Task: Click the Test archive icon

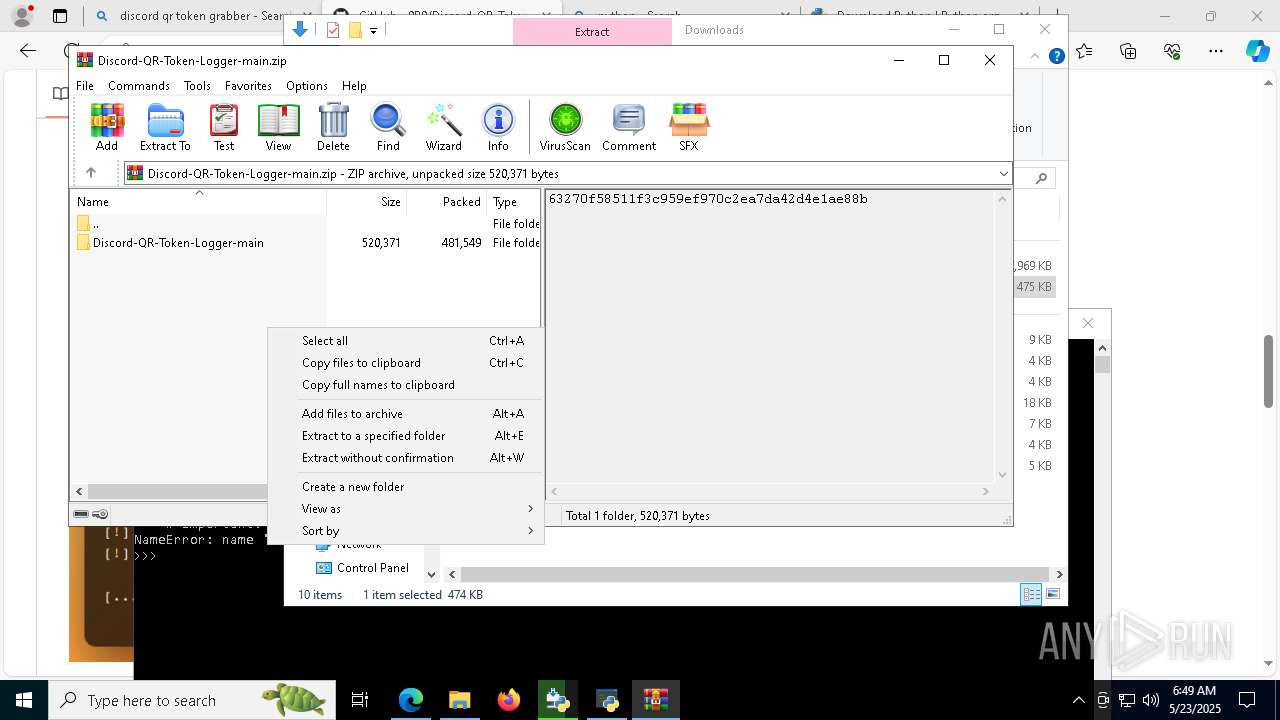Action: [224, 127]
